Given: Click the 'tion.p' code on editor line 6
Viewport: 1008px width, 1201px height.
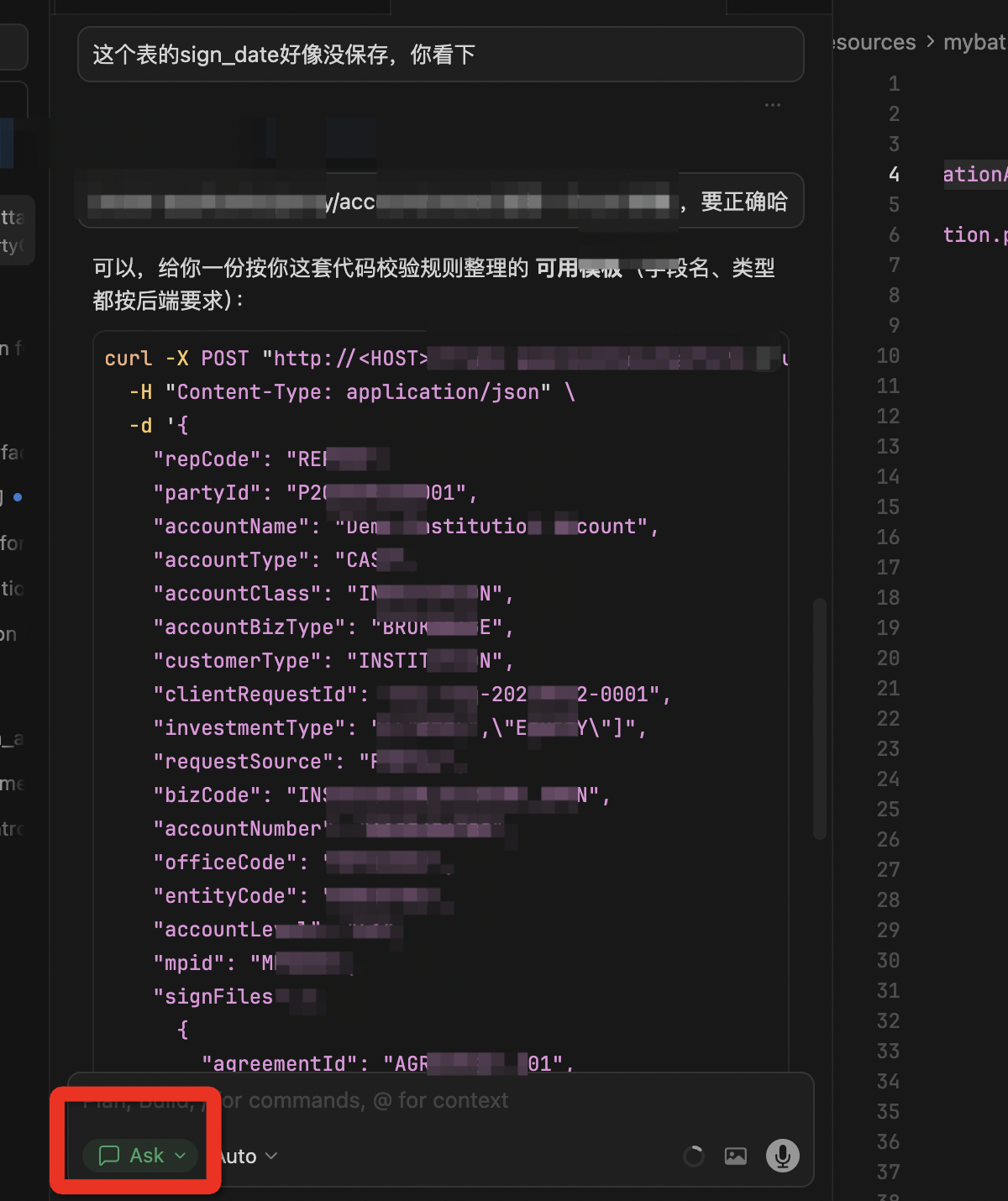Looking at the screenshot, I should [975, 235].
